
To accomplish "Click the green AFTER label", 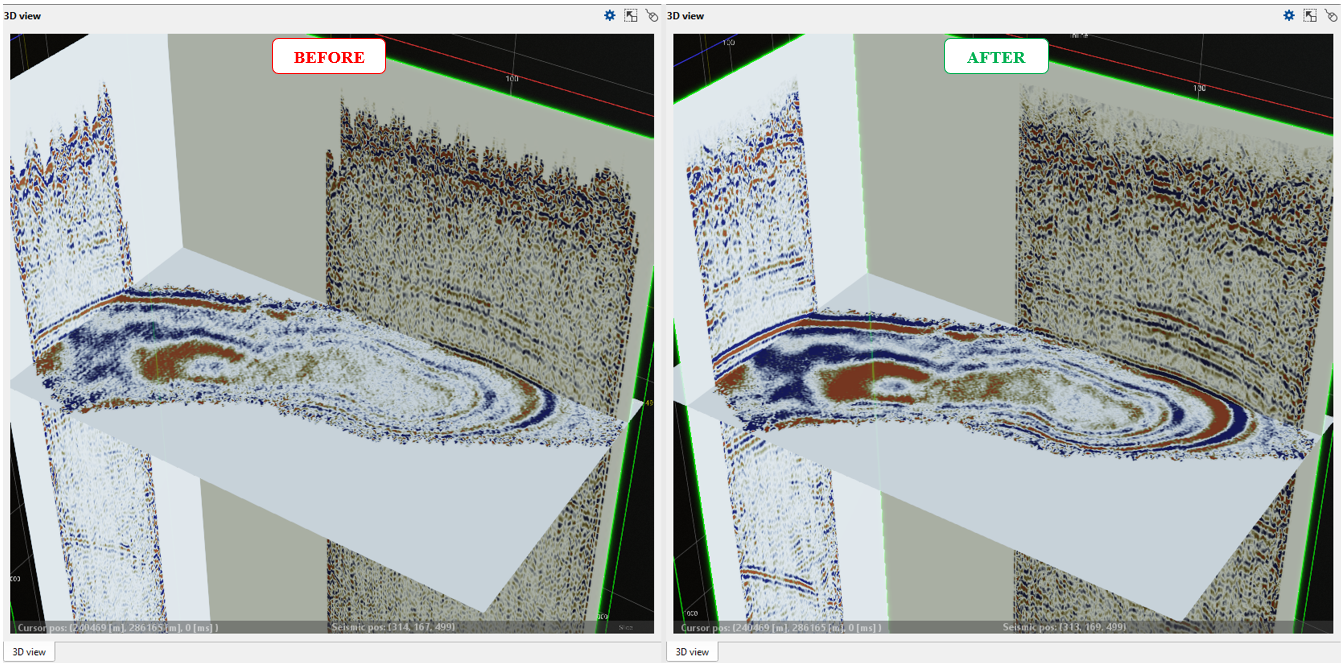I will (x=996, y=57).
